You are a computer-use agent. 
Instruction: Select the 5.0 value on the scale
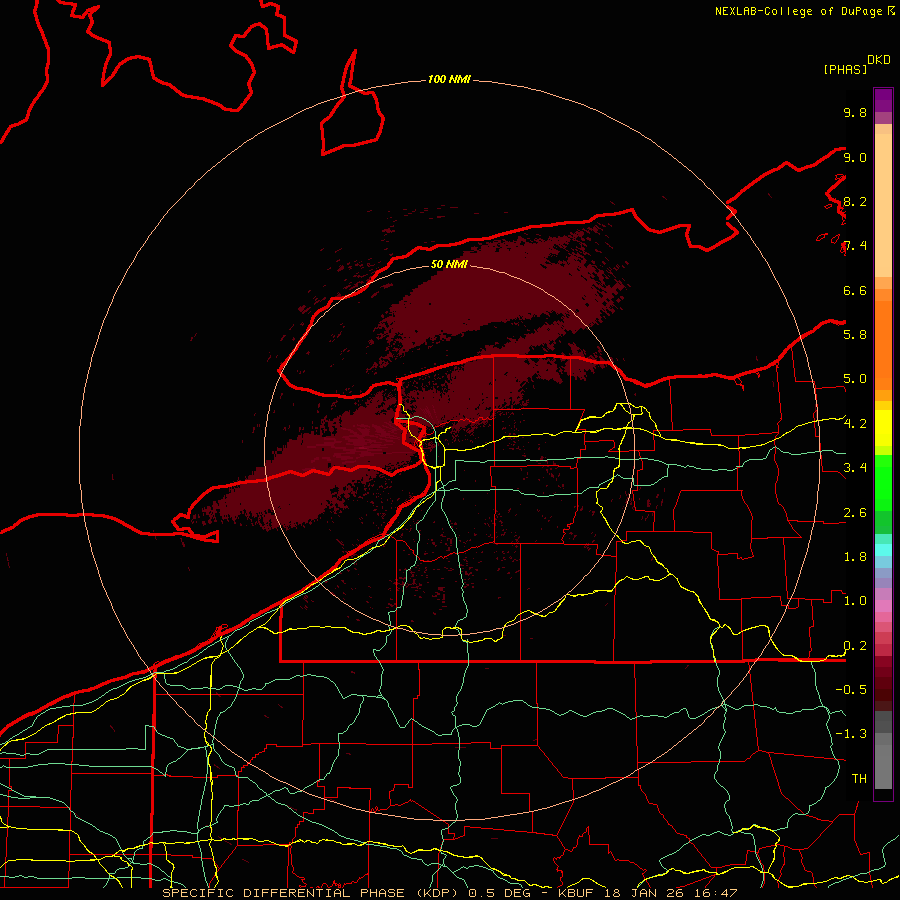tap(855, 379)
